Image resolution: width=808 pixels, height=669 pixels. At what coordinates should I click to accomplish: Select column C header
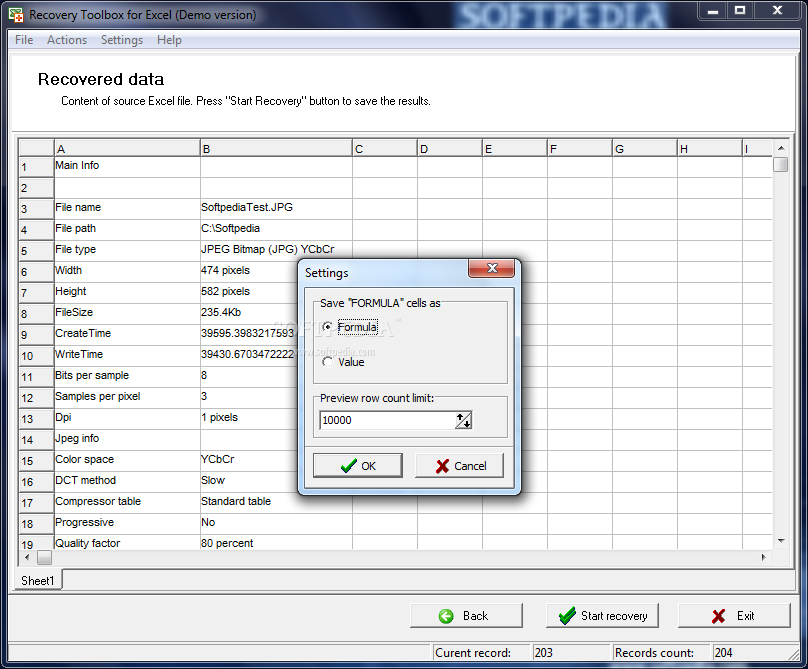384,148
